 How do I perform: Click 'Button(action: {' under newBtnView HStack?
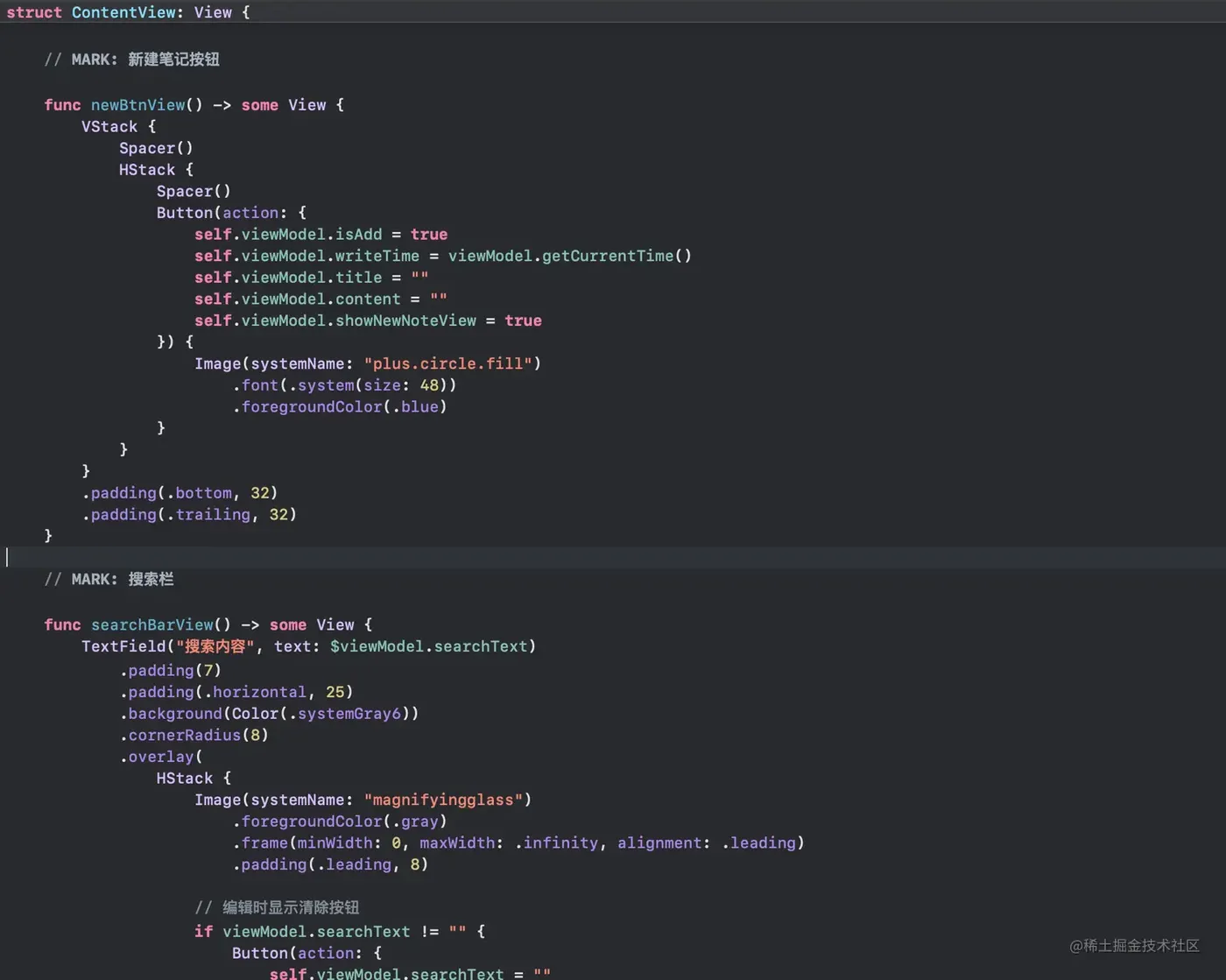pyautogui.click(x=231, y=213)
